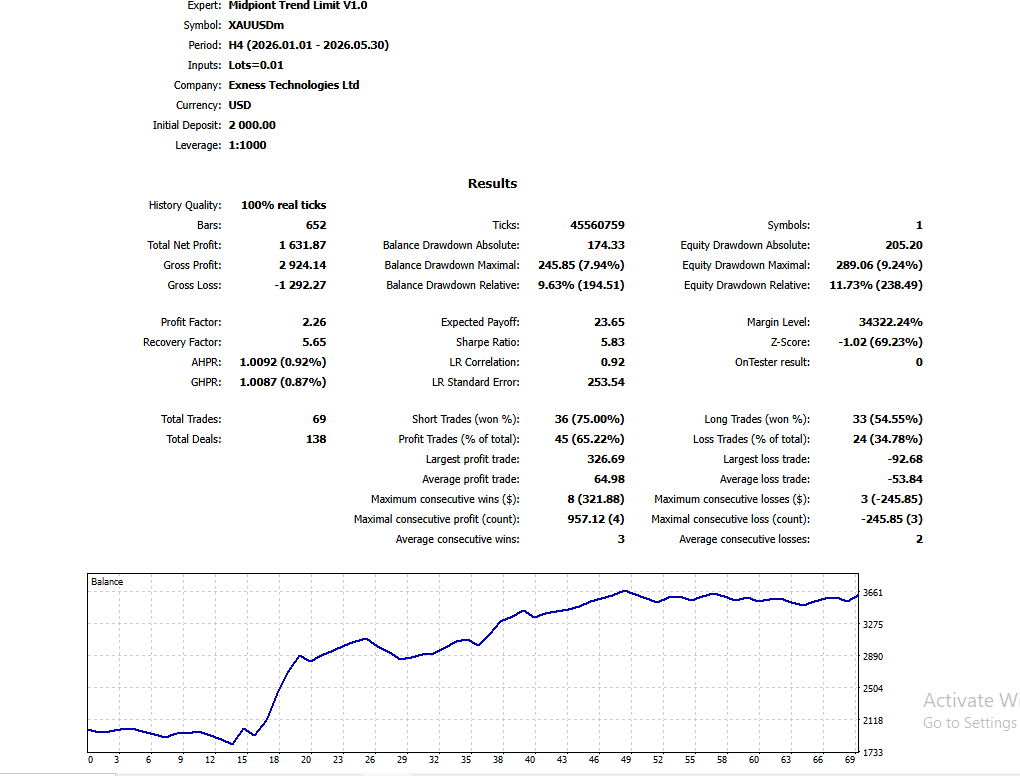1020x776 pixels.
Task: Click history quality value 100% real ticks
Action: [284, 205]
